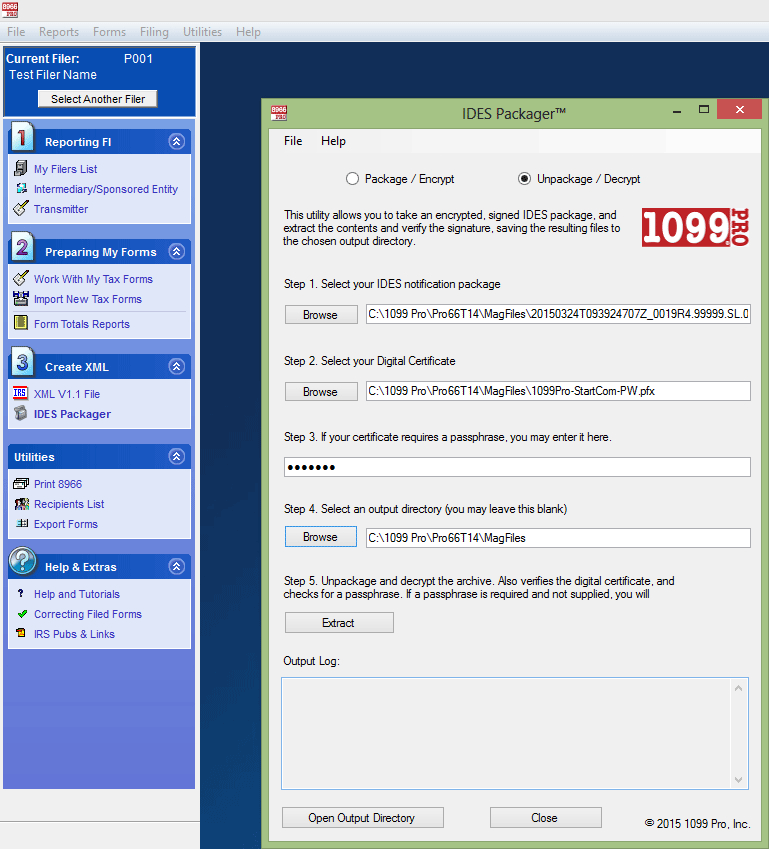Click Open Output Directory button

click(x=362, y=818)
